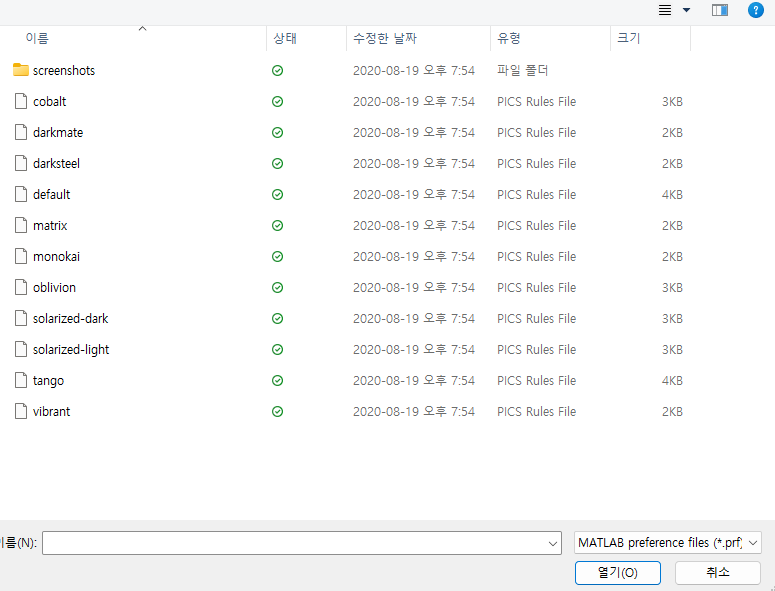Select the default file icon
This screenshot has width=775, height=591.
pyautogui.click(x=21, y=194)
